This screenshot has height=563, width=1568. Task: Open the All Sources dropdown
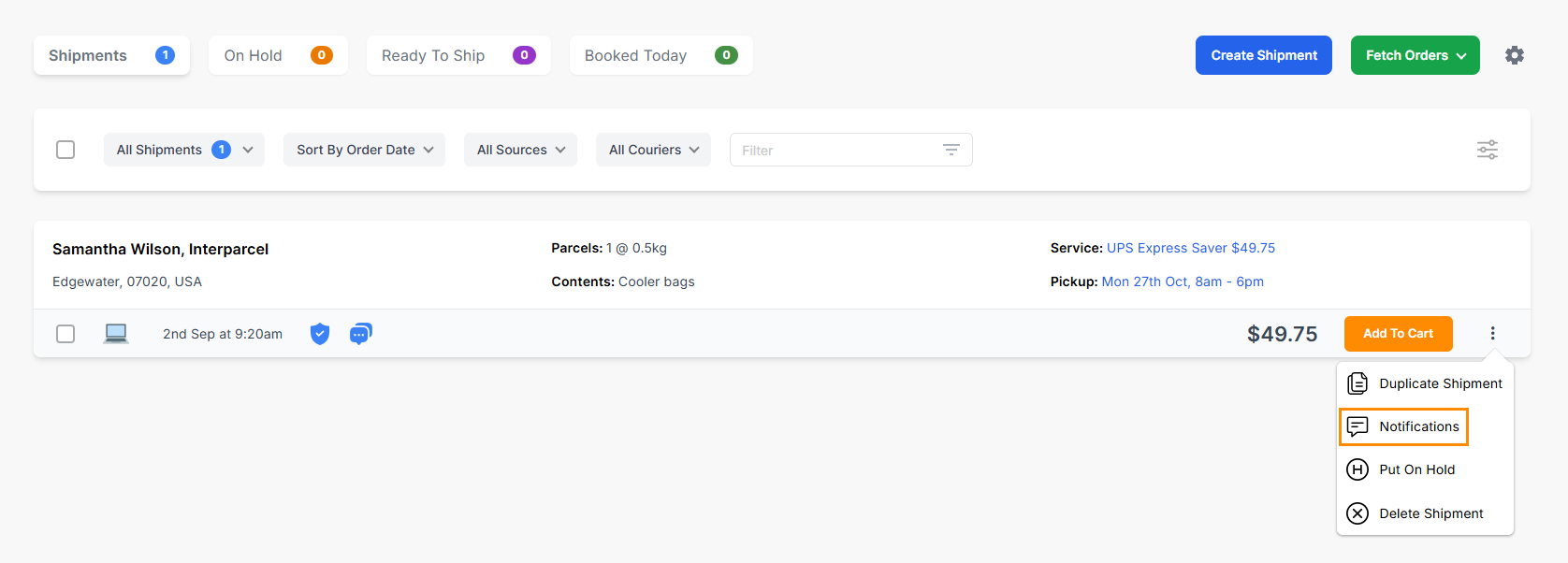520,150
